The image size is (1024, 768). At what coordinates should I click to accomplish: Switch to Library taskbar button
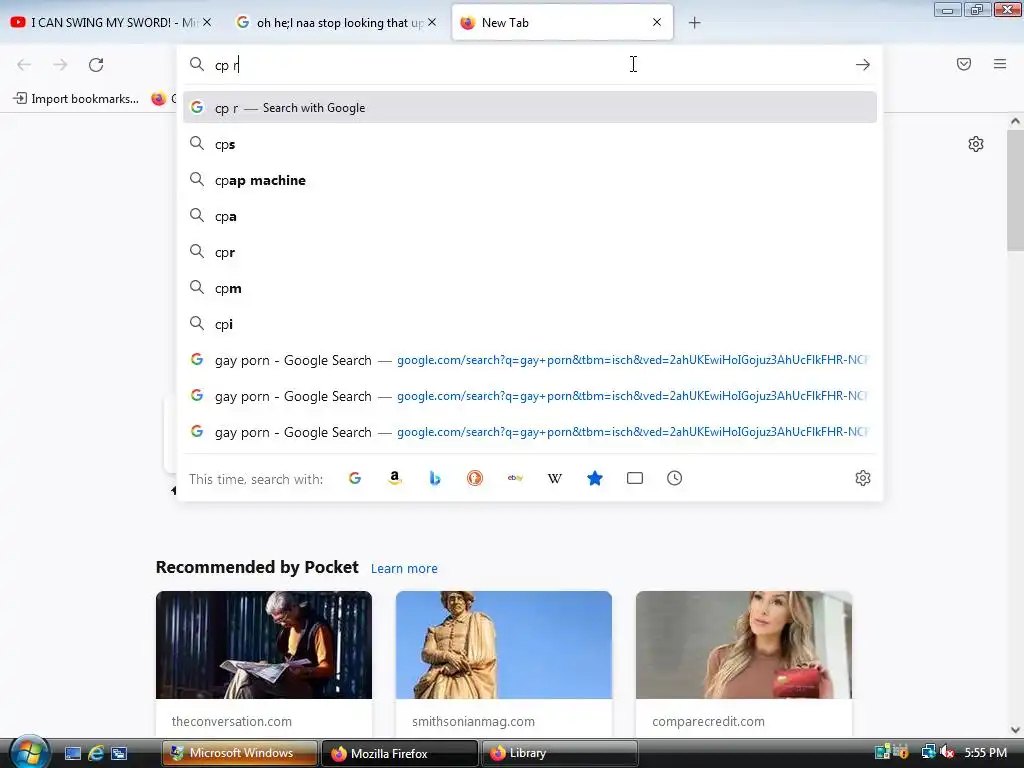click(559, 753)
